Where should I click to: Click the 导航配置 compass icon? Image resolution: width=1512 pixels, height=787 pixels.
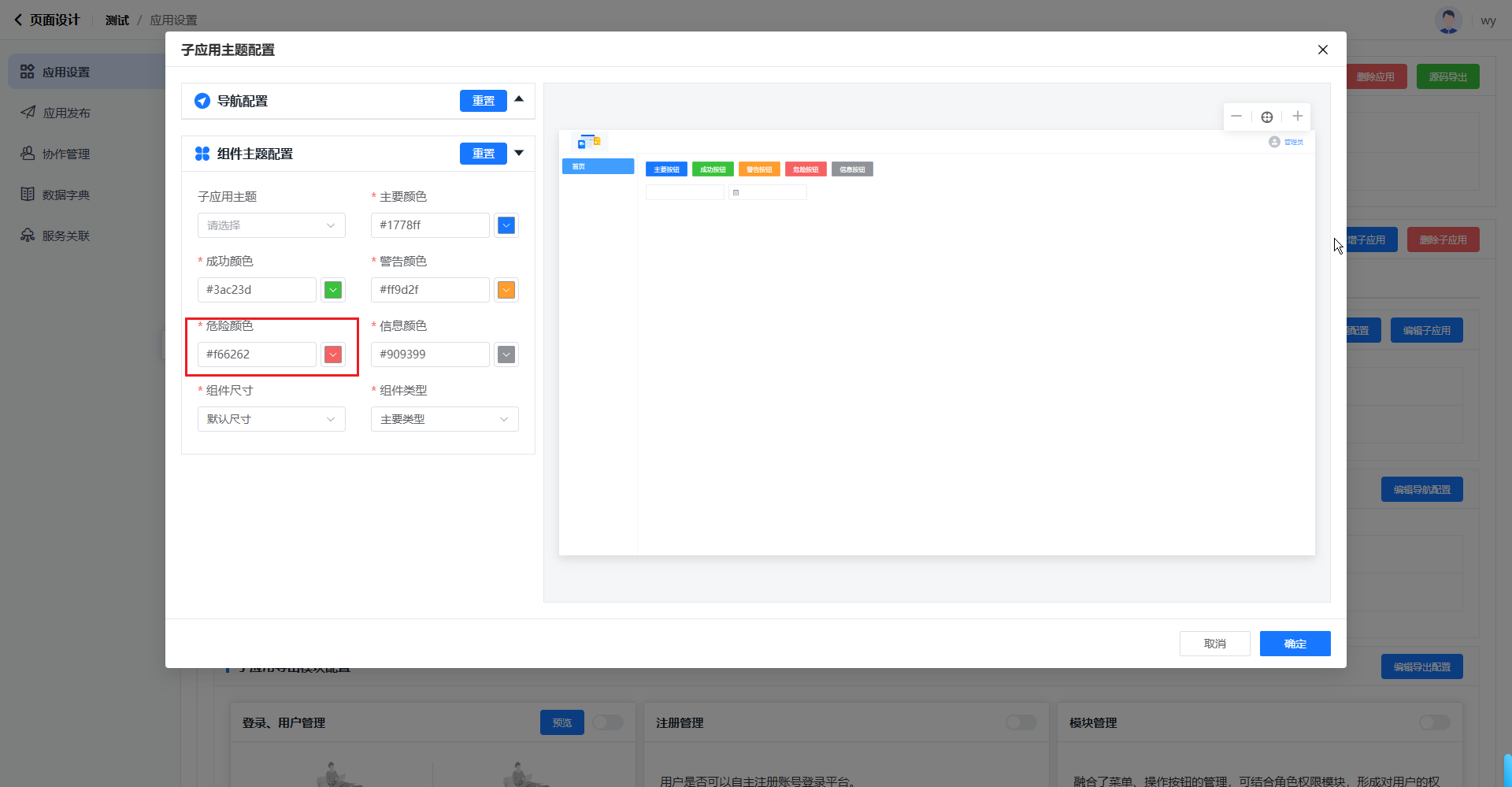202,101
